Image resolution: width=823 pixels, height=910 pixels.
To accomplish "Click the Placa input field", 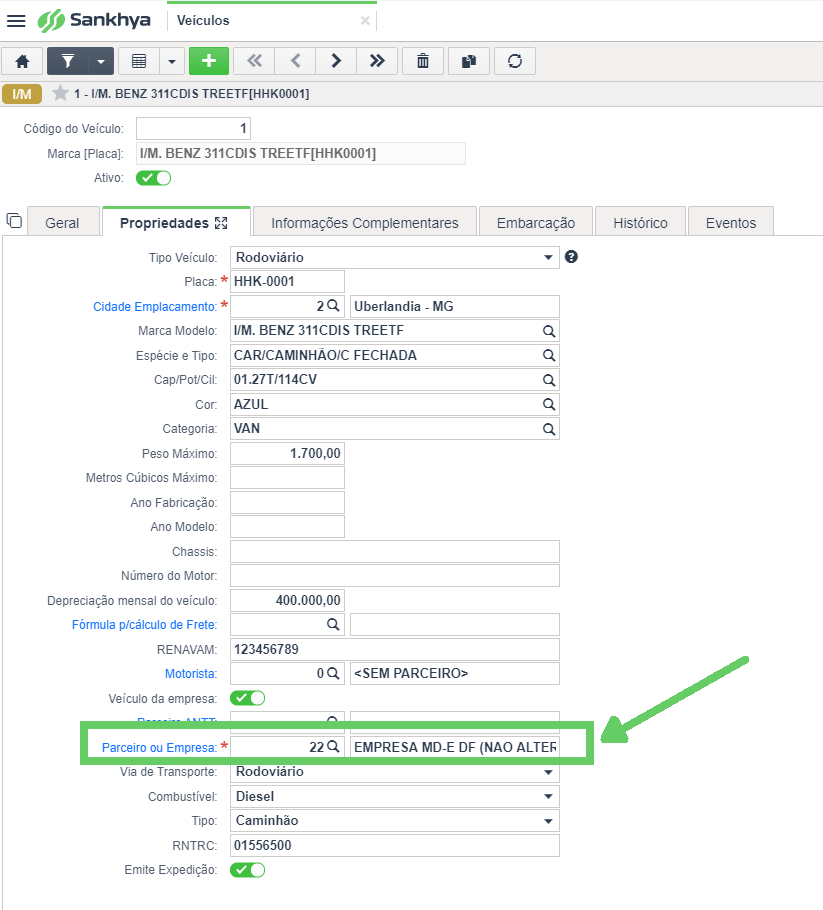I will (x=287, y=281).
